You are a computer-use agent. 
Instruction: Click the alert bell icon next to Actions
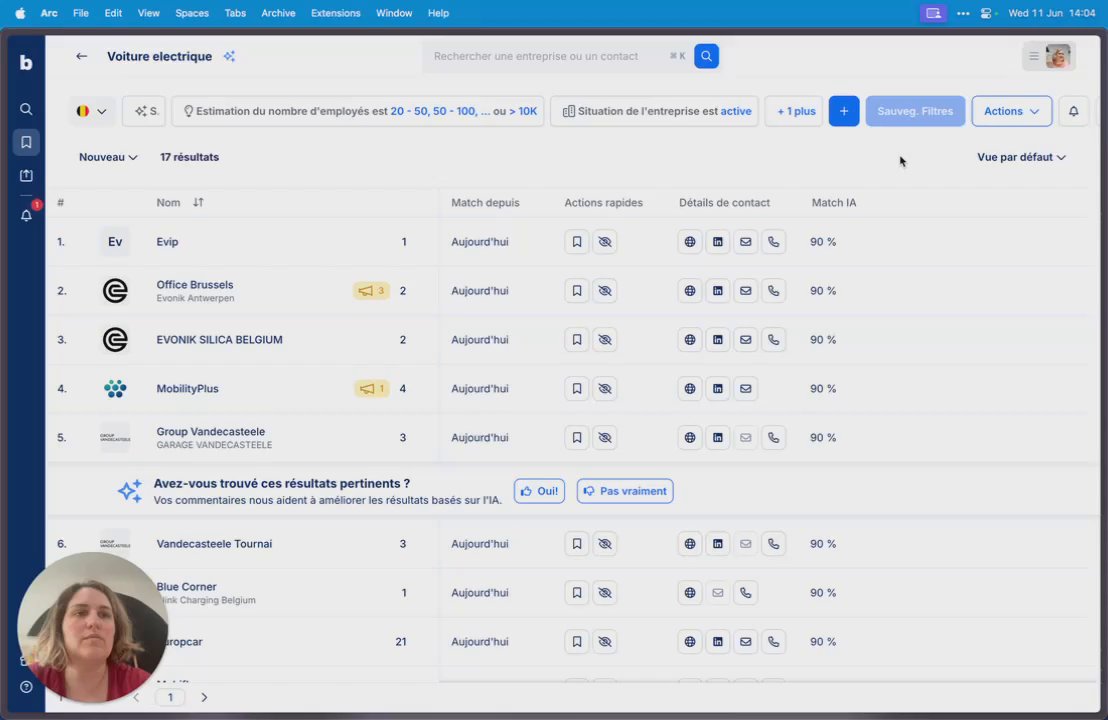coord(1073,111)
